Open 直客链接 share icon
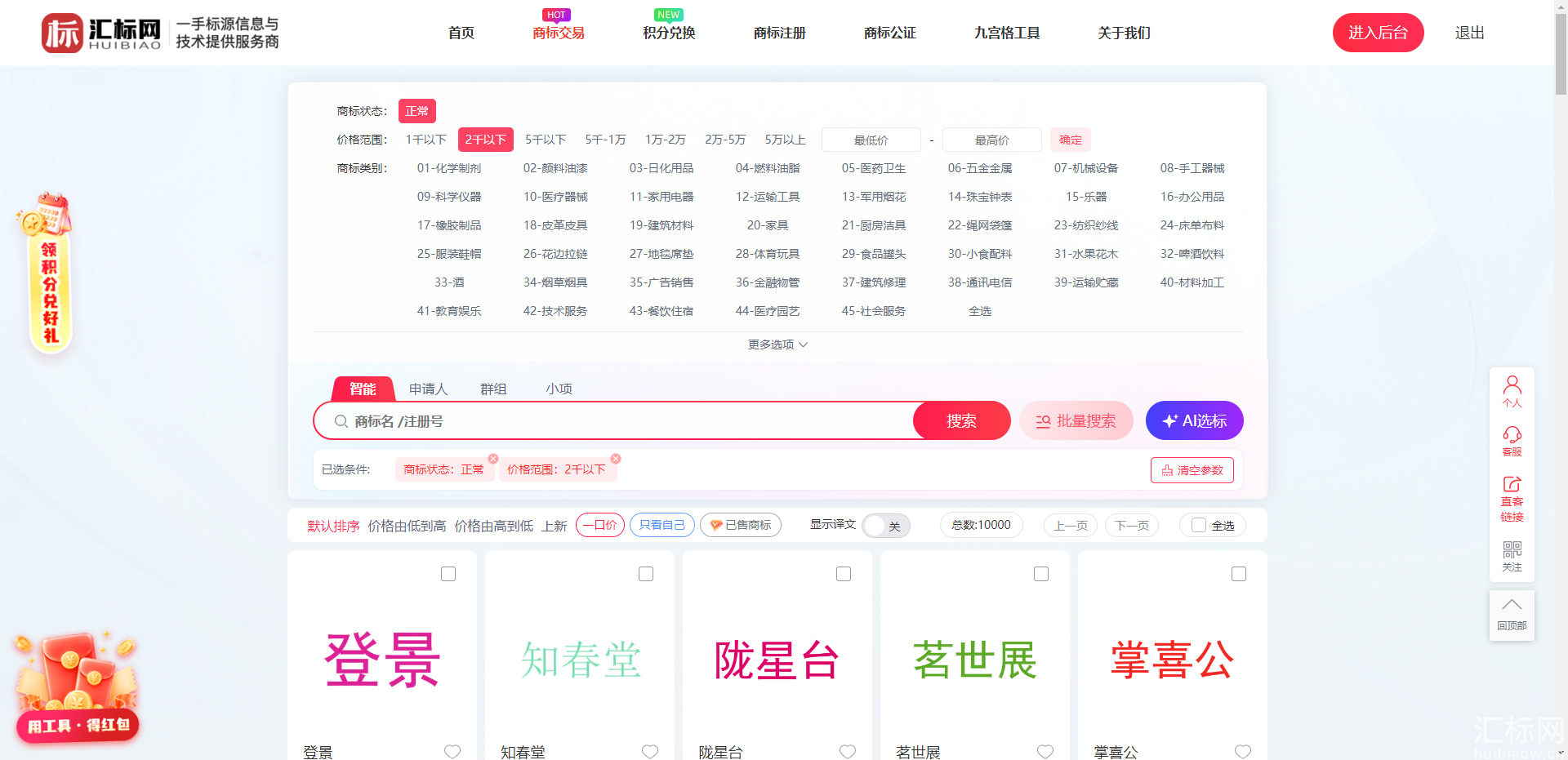The image size is (1568, 760). (1512, 498)
